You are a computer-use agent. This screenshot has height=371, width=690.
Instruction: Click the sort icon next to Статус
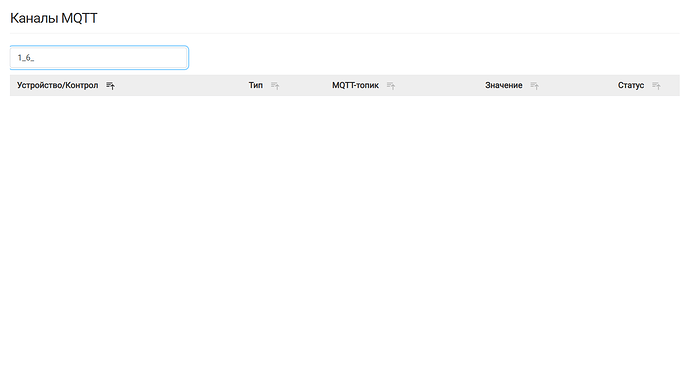(656, 86)
